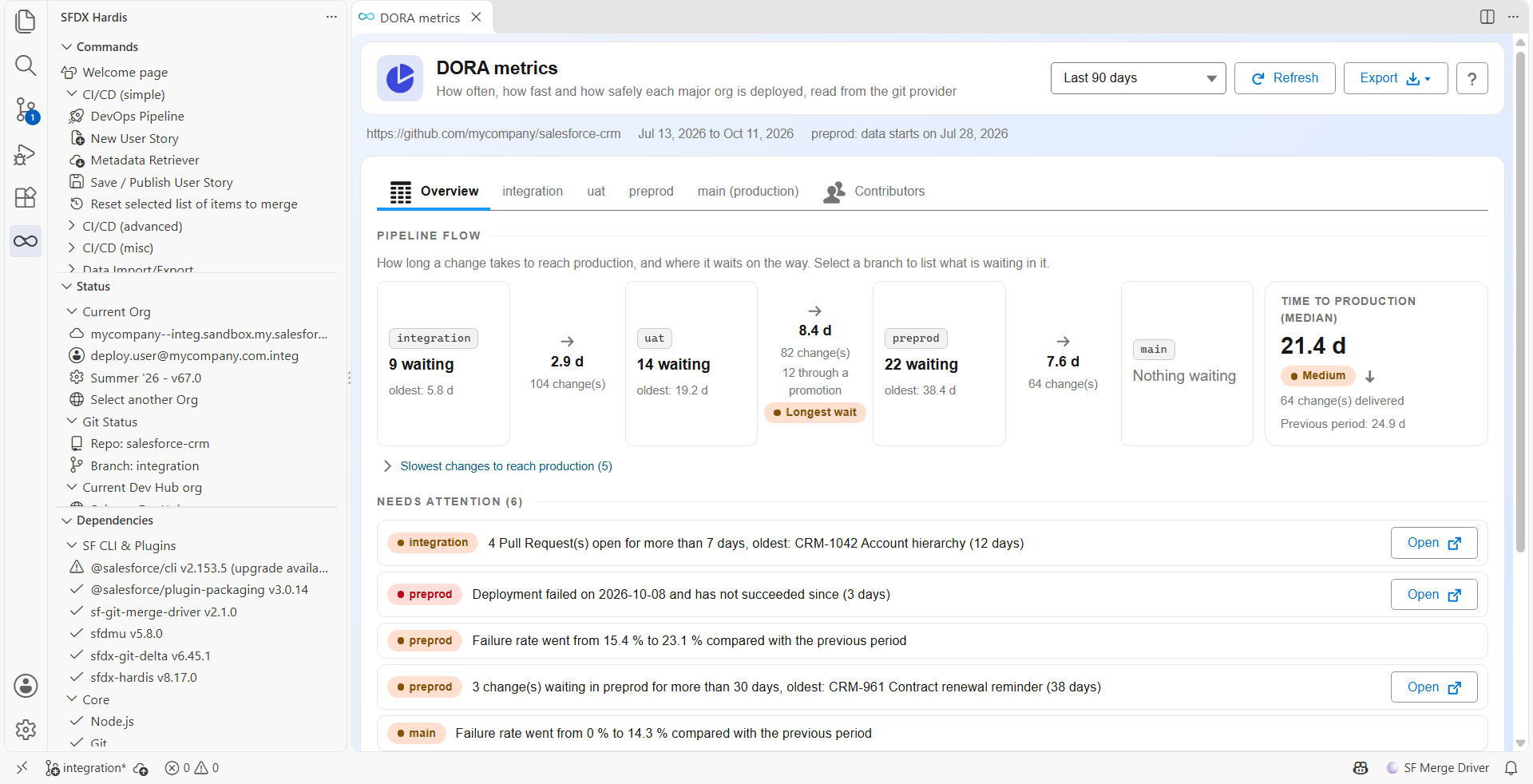Run Save / Publish User Story
The image size is (1533, 784).
pos(161,182)
